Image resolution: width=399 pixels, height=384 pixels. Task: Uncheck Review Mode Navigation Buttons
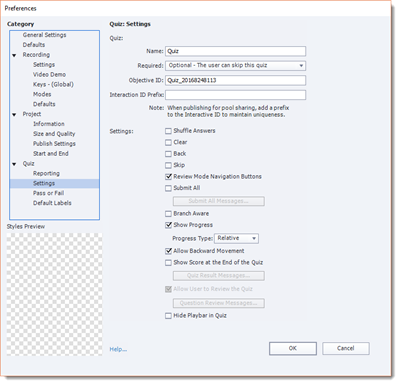[168, 177]
